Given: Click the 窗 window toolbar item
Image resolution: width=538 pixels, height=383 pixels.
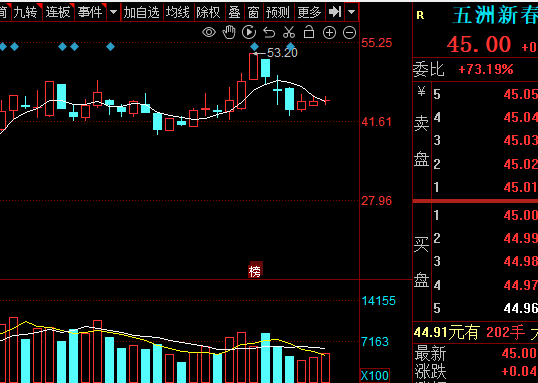Looking at the screenshot, I should (254, 13).
